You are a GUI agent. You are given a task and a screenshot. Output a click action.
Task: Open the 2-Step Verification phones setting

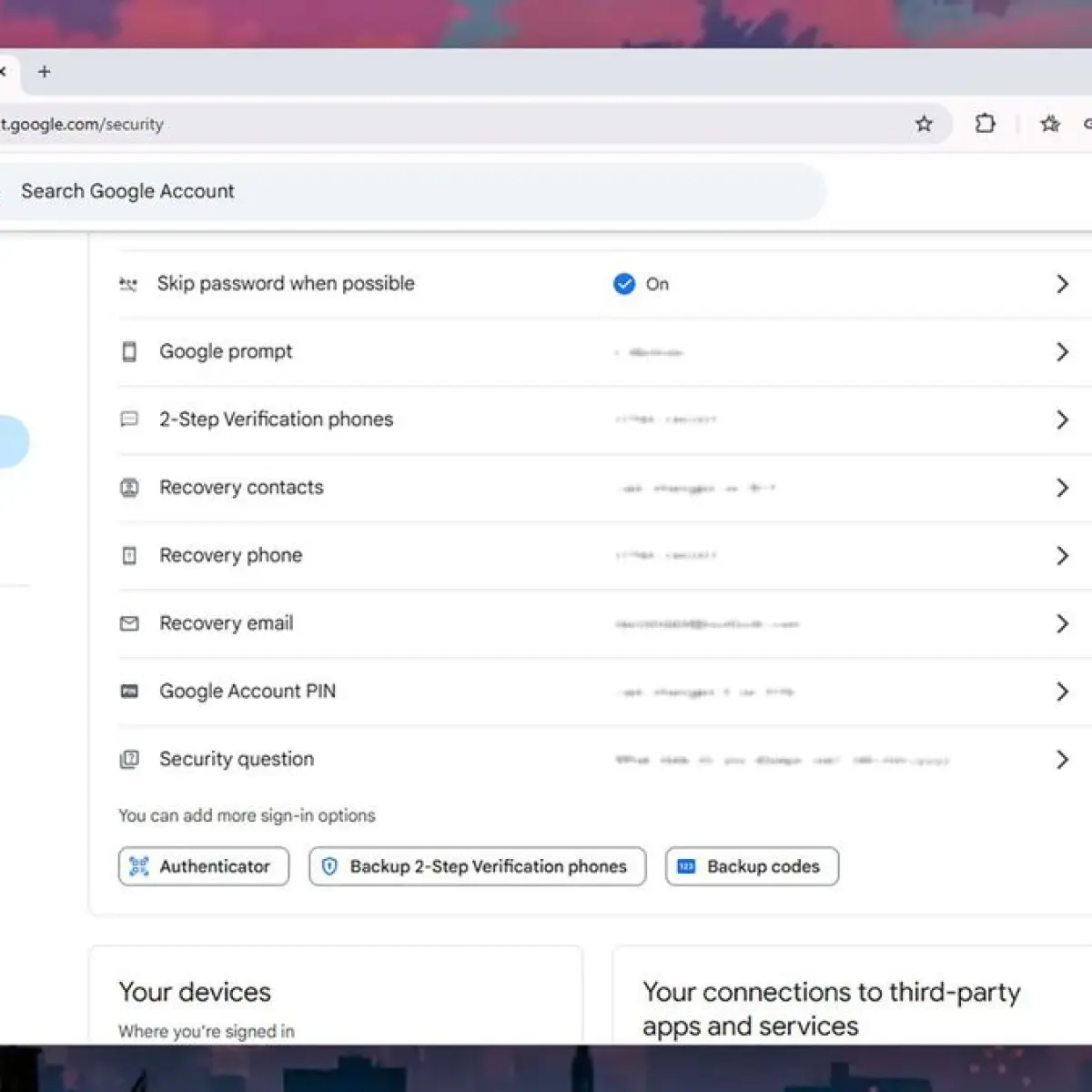pos(605,420)
